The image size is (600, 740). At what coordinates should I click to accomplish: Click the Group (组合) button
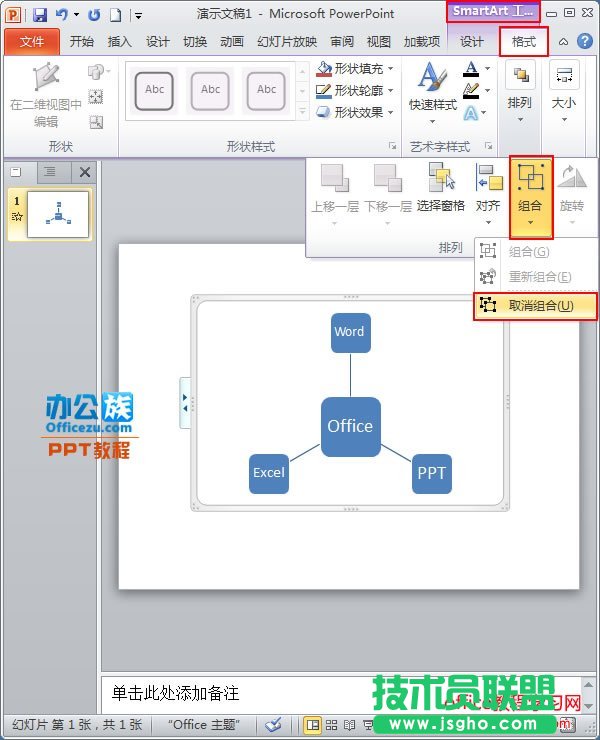[531, 188]
